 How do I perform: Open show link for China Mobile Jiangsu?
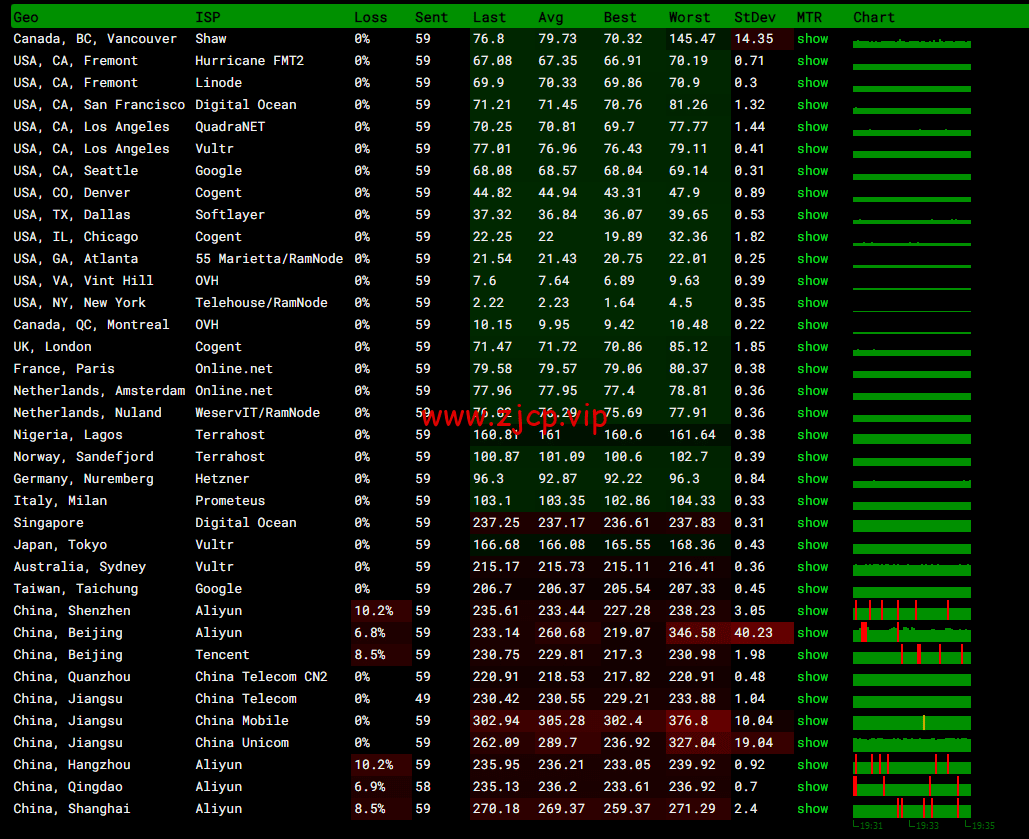coord(812,721)
